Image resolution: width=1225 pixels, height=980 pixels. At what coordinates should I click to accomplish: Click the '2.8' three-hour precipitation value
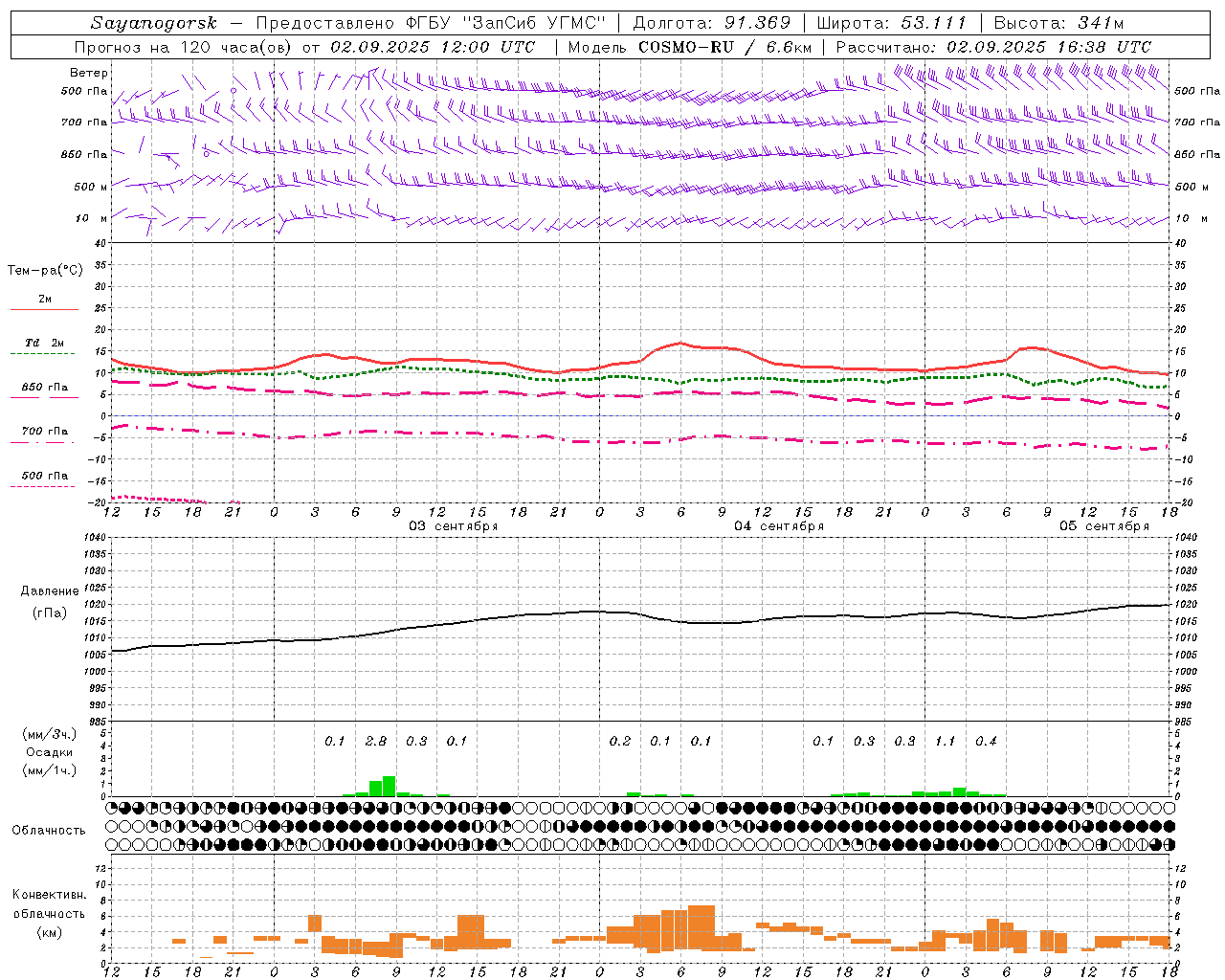(376, 741)
